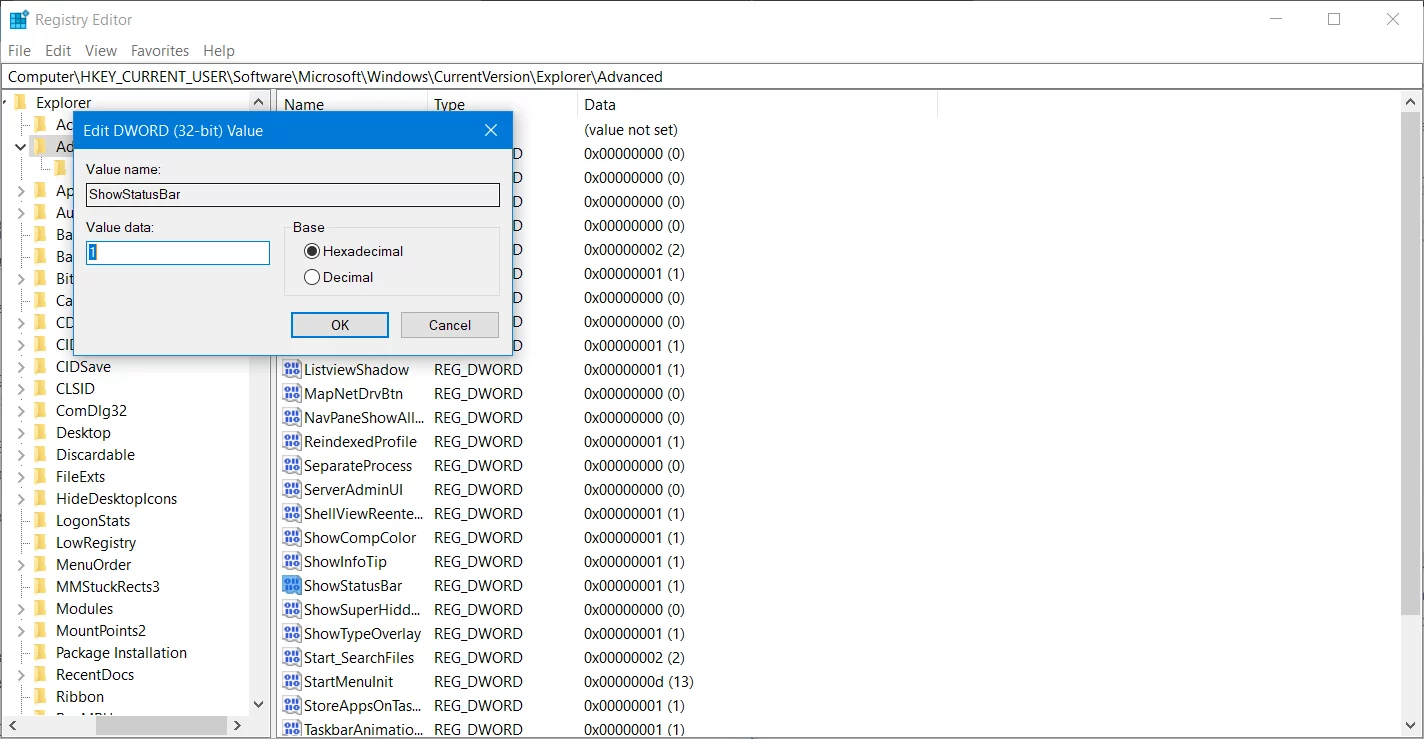Click the ShellViewReente DWORD value icon

click(x=292, y=513)
